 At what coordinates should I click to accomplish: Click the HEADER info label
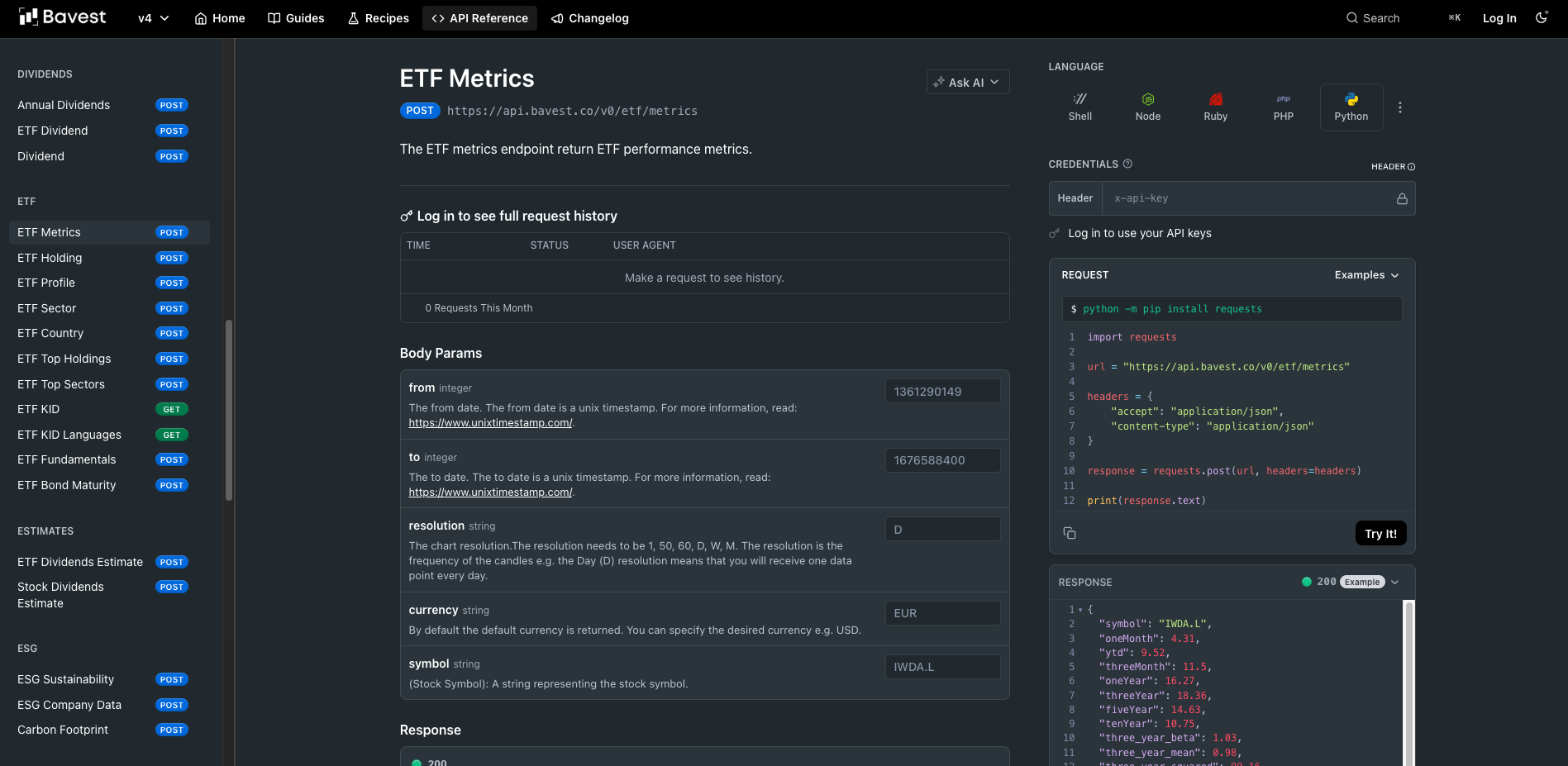point(1393,167)
